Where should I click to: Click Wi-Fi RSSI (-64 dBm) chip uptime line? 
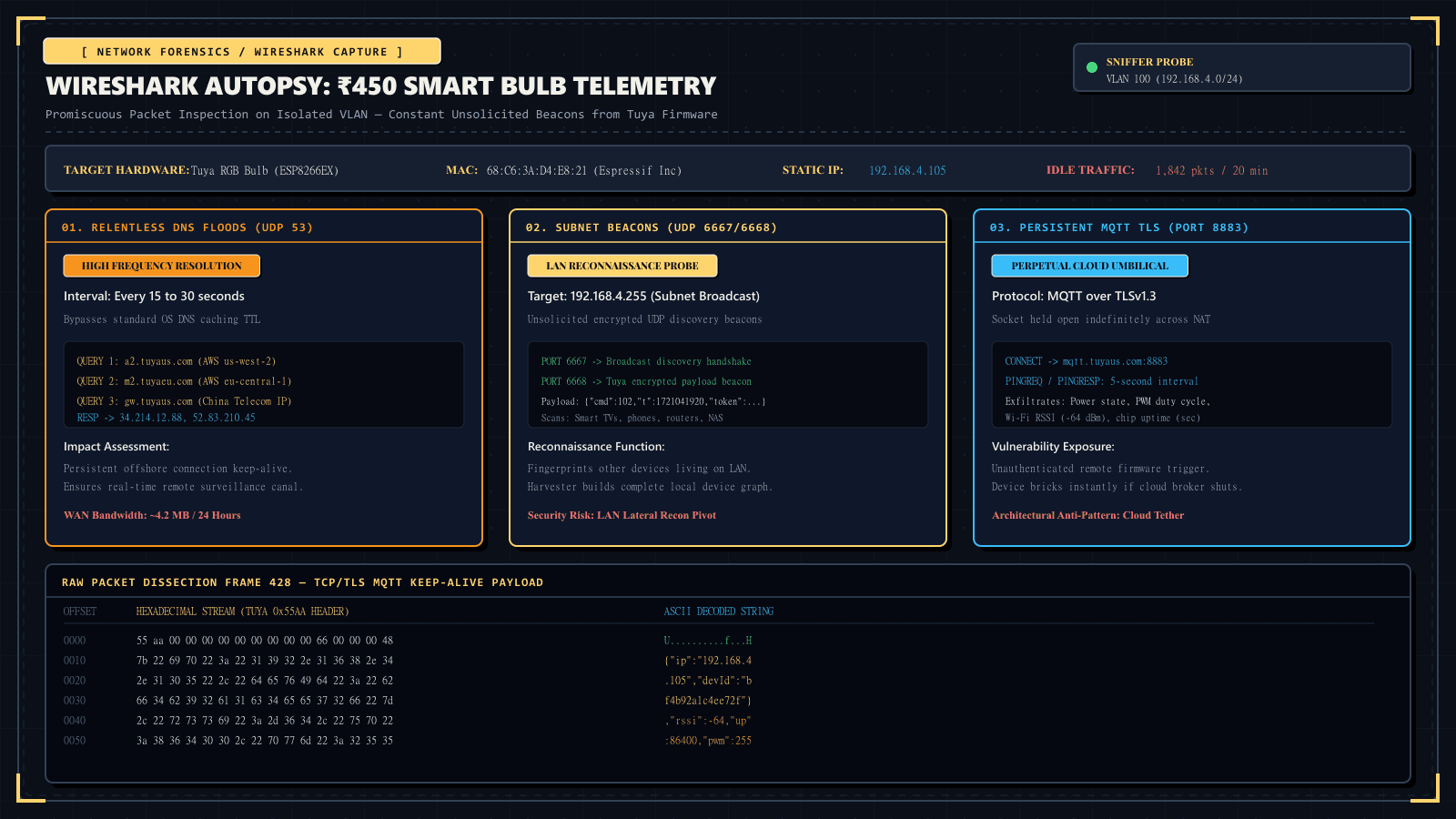(x=1103, y=418)
